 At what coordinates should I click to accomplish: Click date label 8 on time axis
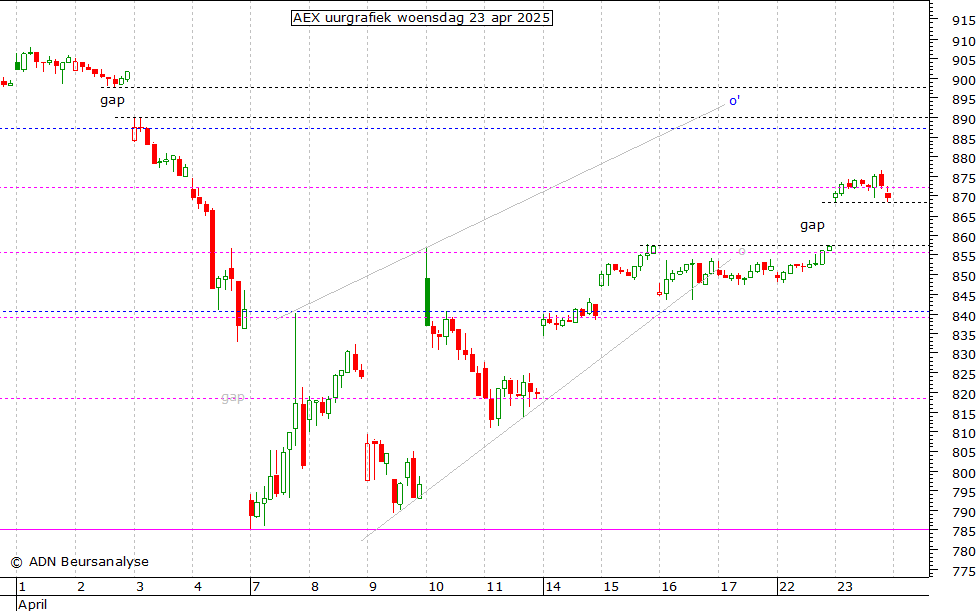pyautogui.click(x=314, y=587)
